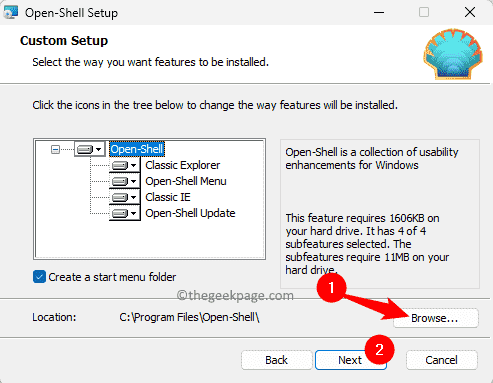The height and width of the screenshot is (383, 493).
Task: Collapse the Open-Shell tree node
Action: (x=55, y=149)
